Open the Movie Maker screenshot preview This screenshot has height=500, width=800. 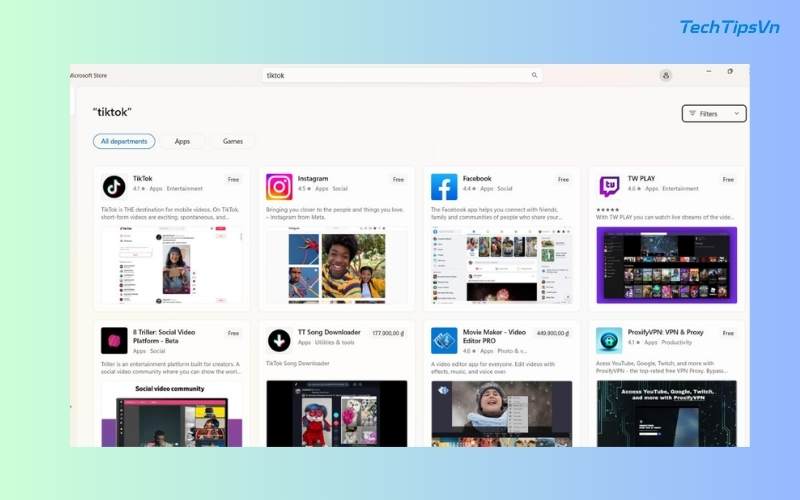click(x=502, y=414)
